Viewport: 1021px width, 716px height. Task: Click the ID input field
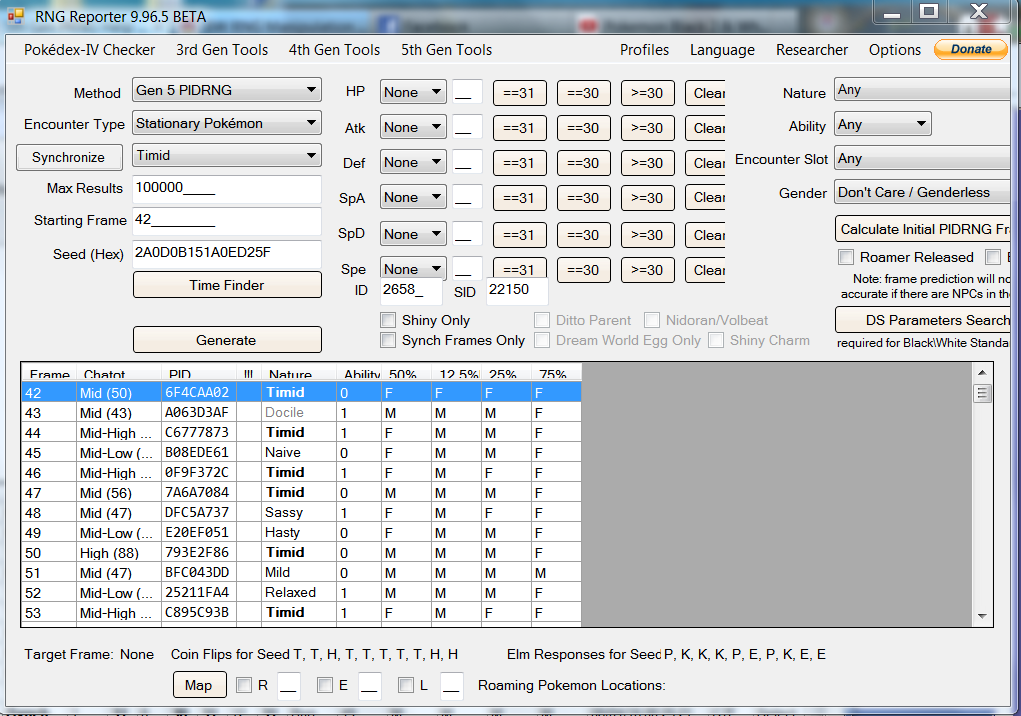[x=411, y=290]
